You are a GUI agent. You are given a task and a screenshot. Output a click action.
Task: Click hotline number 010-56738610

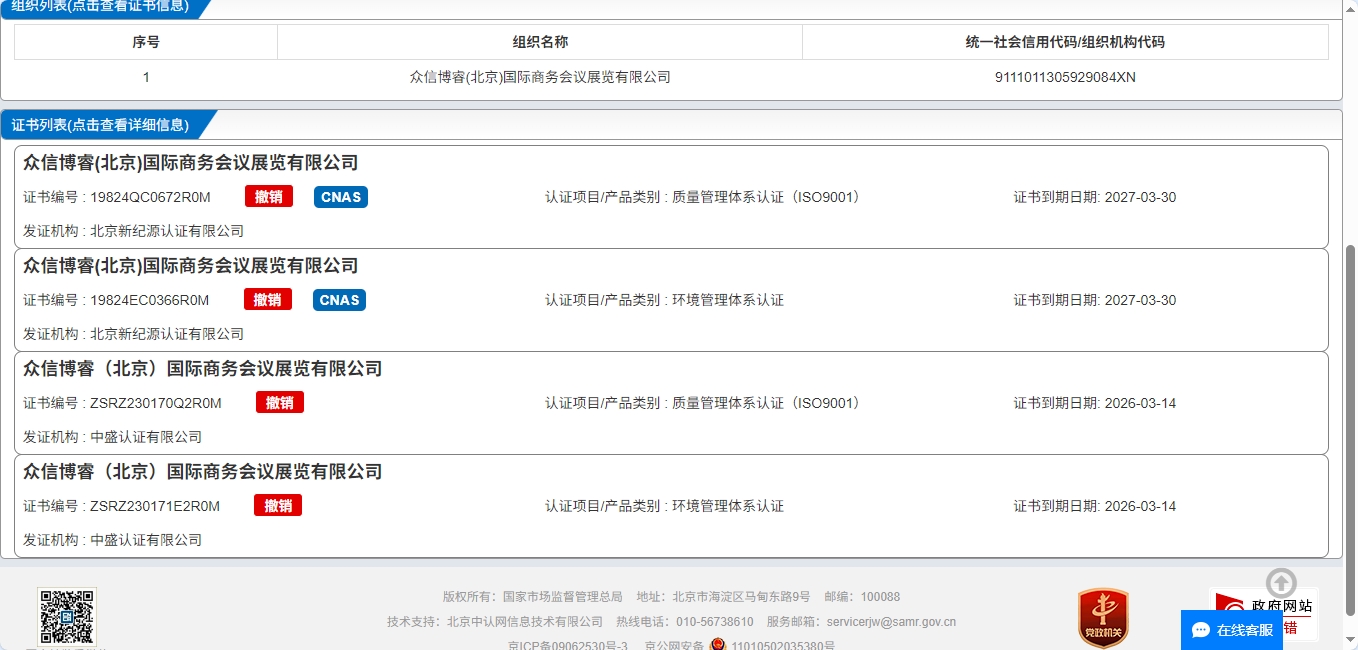[x=715, y=621]
